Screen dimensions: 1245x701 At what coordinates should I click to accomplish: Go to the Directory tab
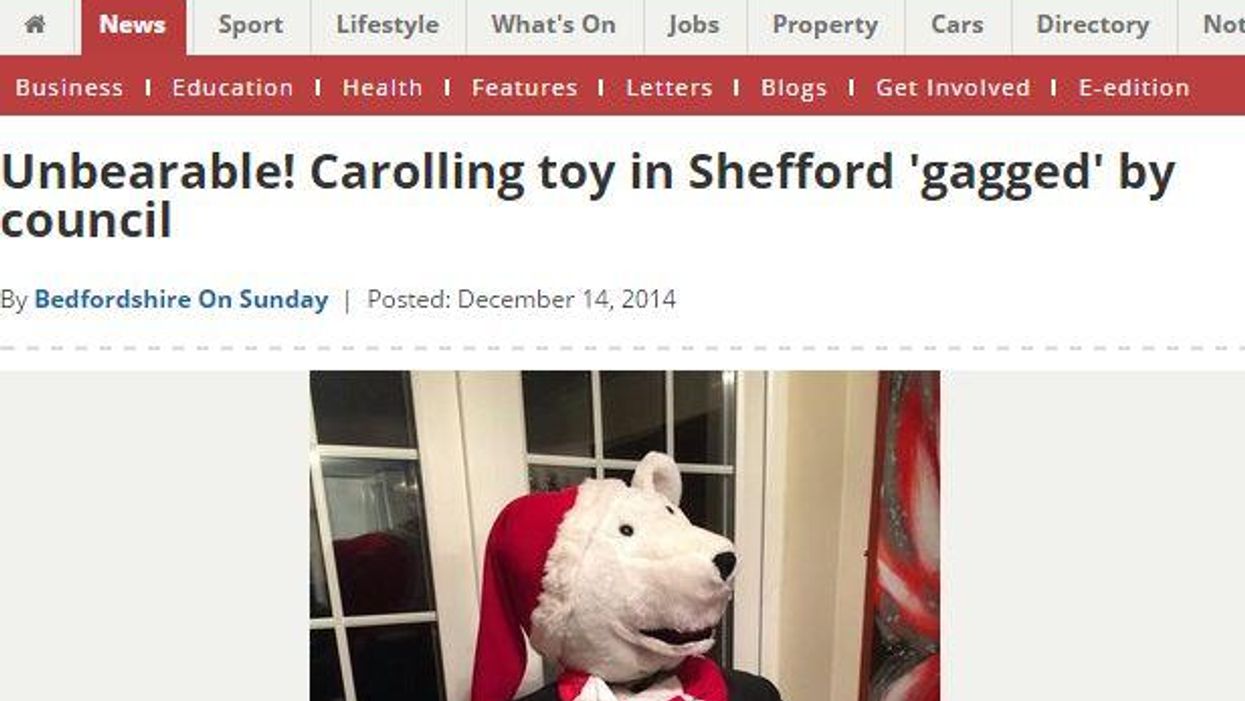[1093, 26]
